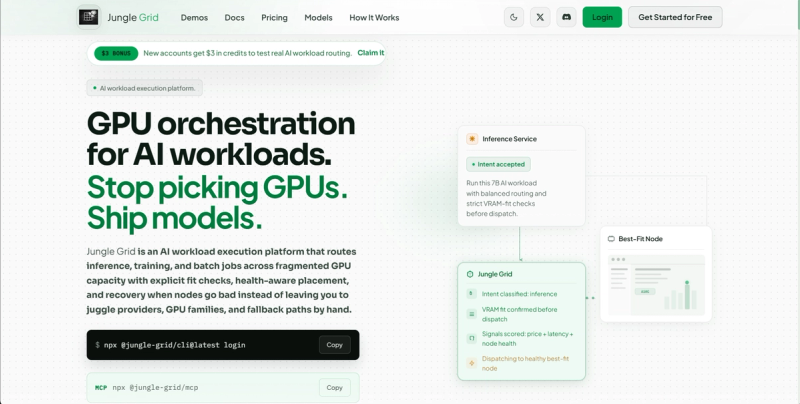Click 'Stop picking GPUs.' headline text
Screen dimensions: 800x404
pos(217,188)
